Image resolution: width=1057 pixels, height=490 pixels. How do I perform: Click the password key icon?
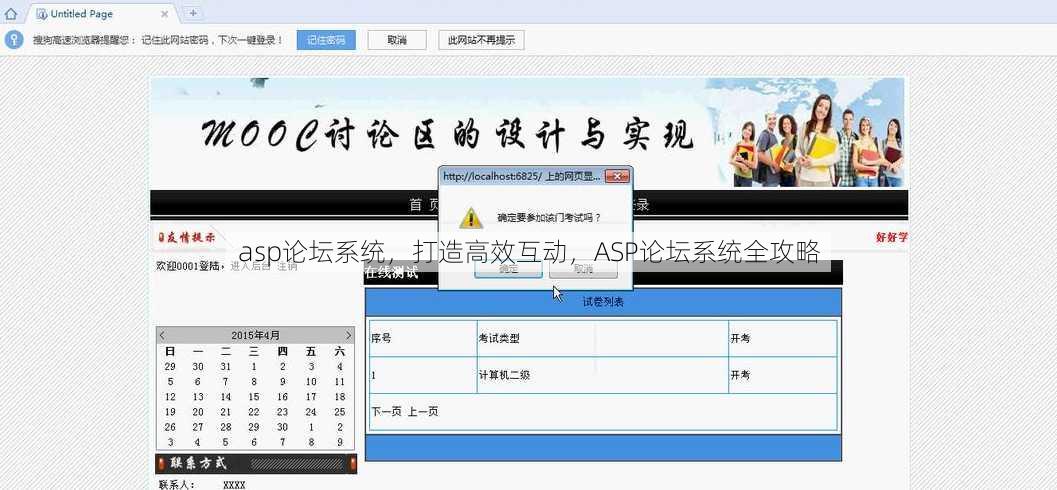tap(13, 40)
